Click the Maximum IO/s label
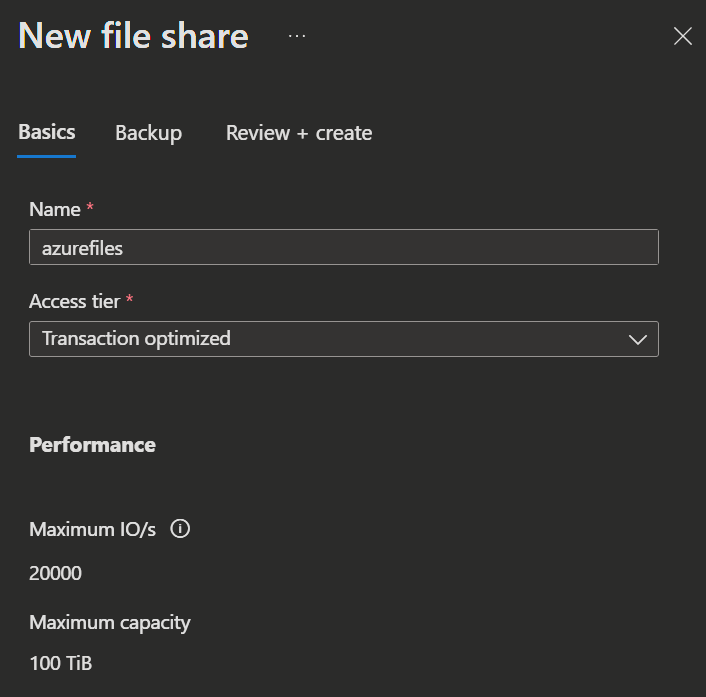706x697 pixels. [92, 529]
